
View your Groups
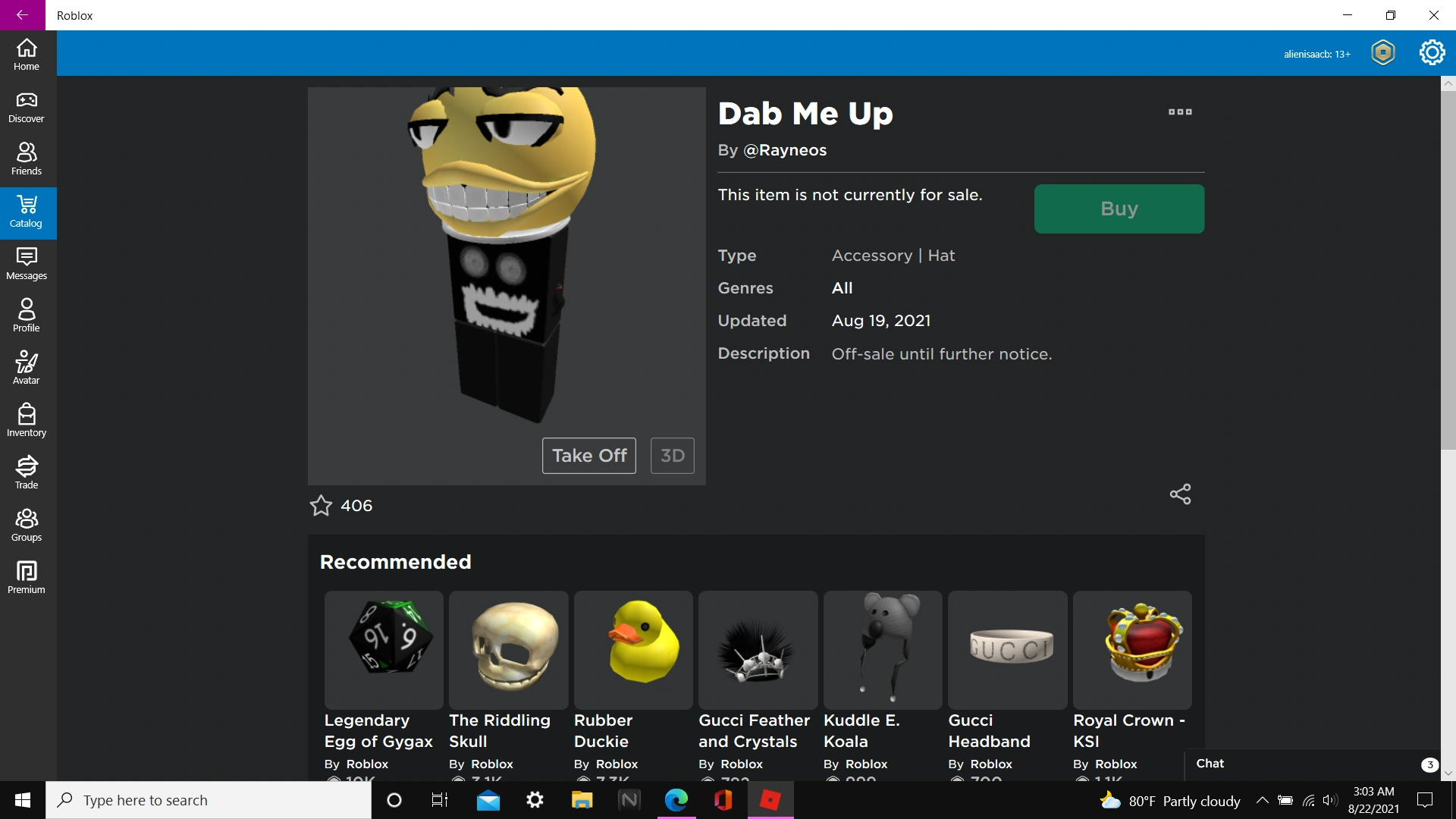27,524
